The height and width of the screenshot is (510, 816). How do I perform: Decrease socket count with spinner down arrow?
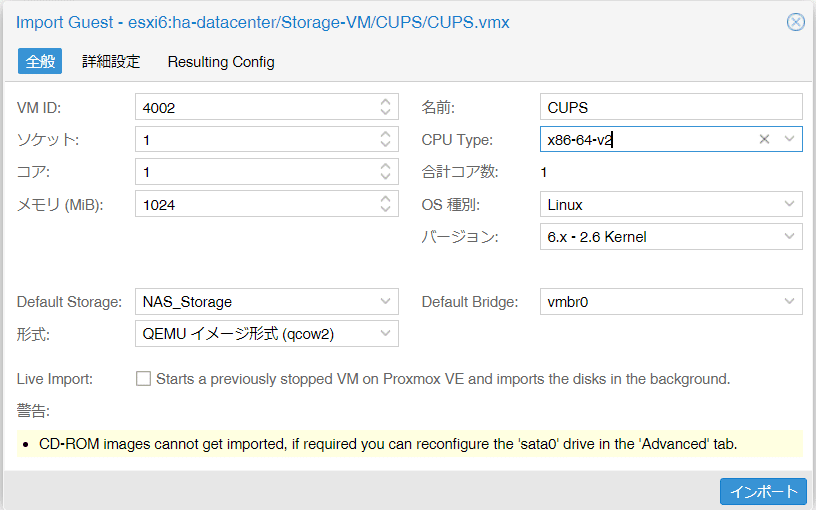385,145
